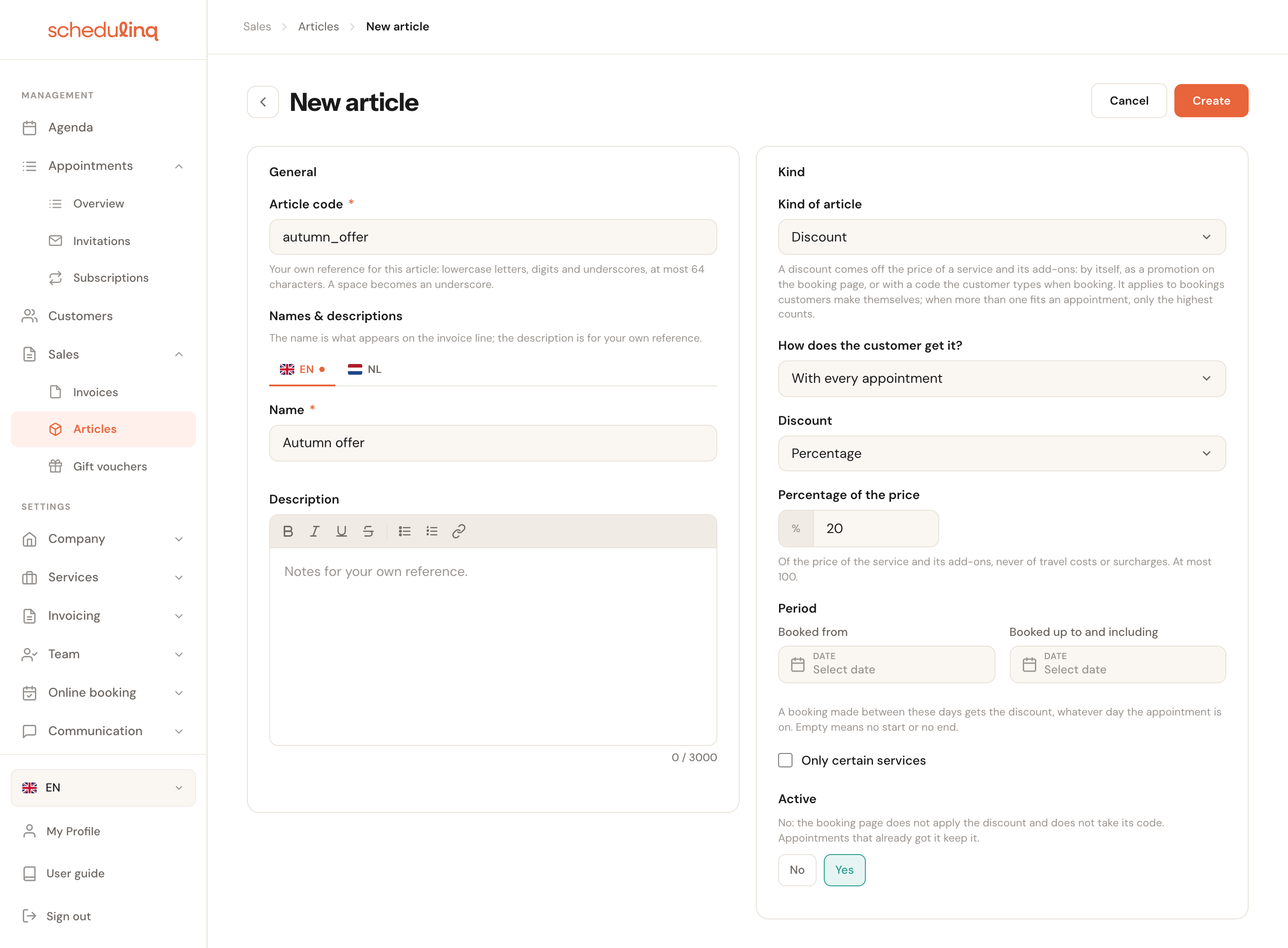The width and height of the screenshot is (1288, 948).
Task: Open Invoices in the sidebar
Action: [103, 393]
